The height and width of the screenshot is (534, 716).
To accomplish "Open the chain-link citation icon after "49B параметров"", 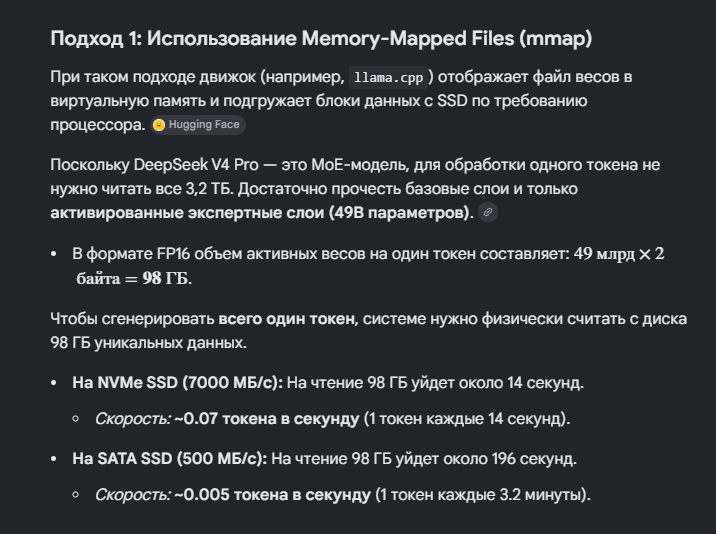I will pos(488,212).
